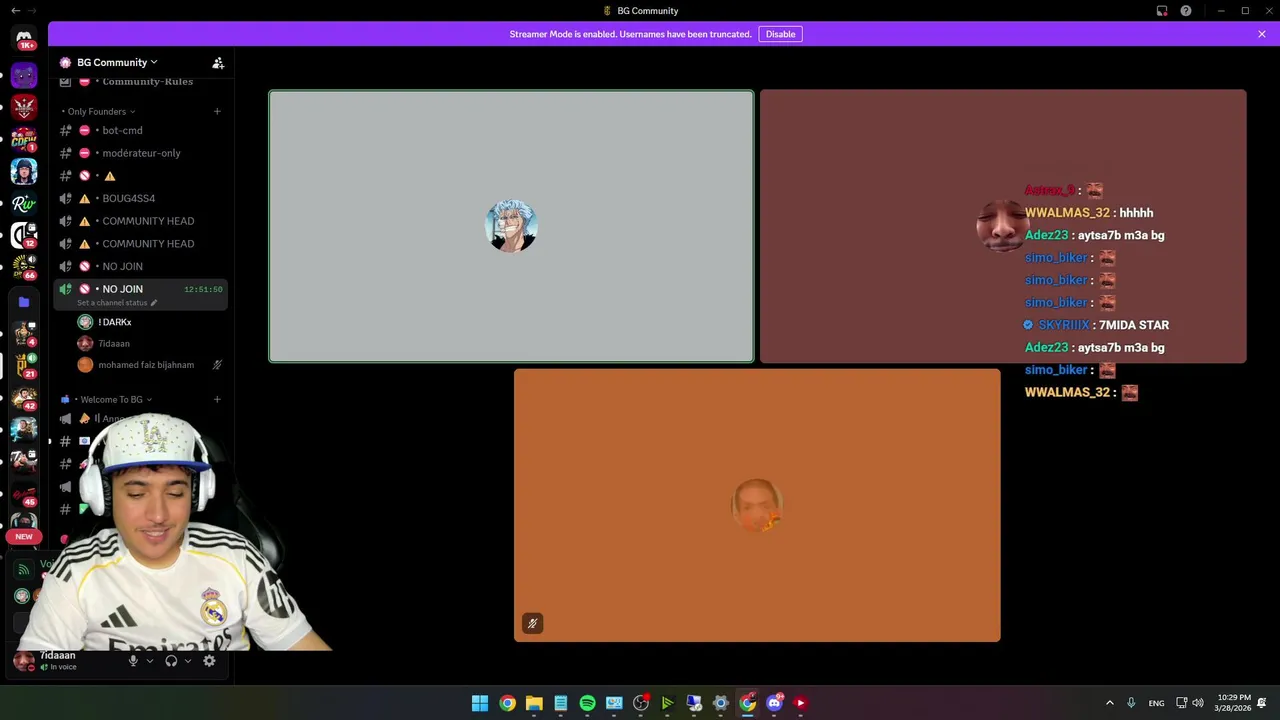The width and height of the screenshot is (1280, 720).
Task: Open the server folder icon in sidebar
Action: [24, 301]
